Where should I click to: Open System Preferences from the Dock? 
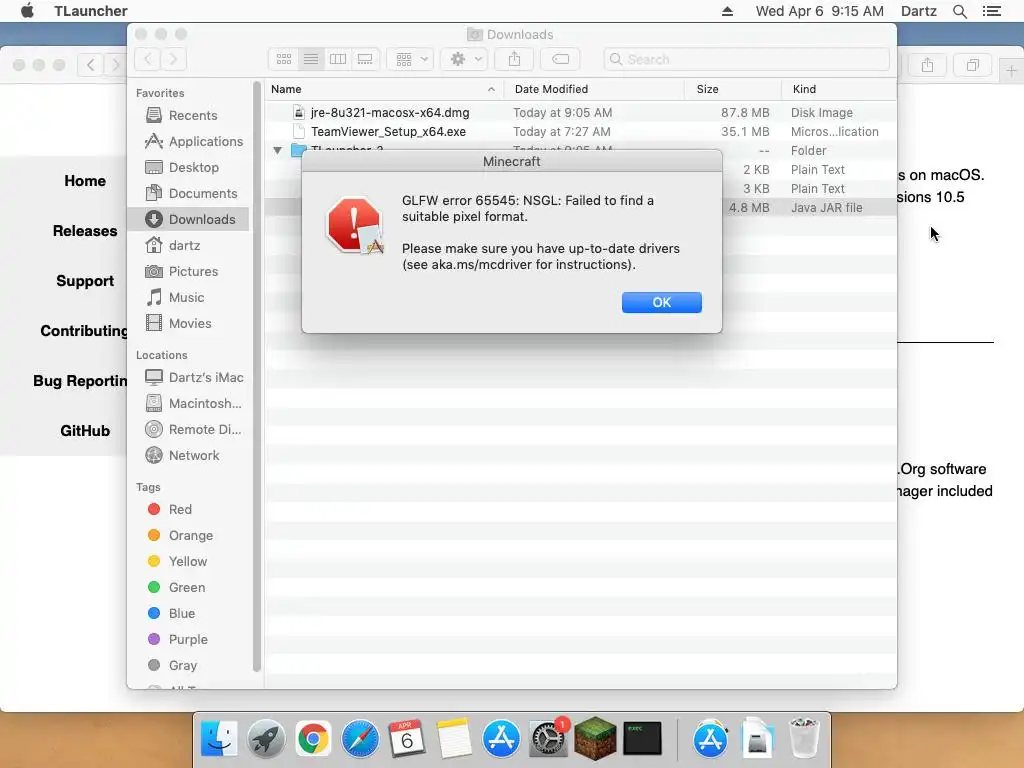[x=548, y=739]
